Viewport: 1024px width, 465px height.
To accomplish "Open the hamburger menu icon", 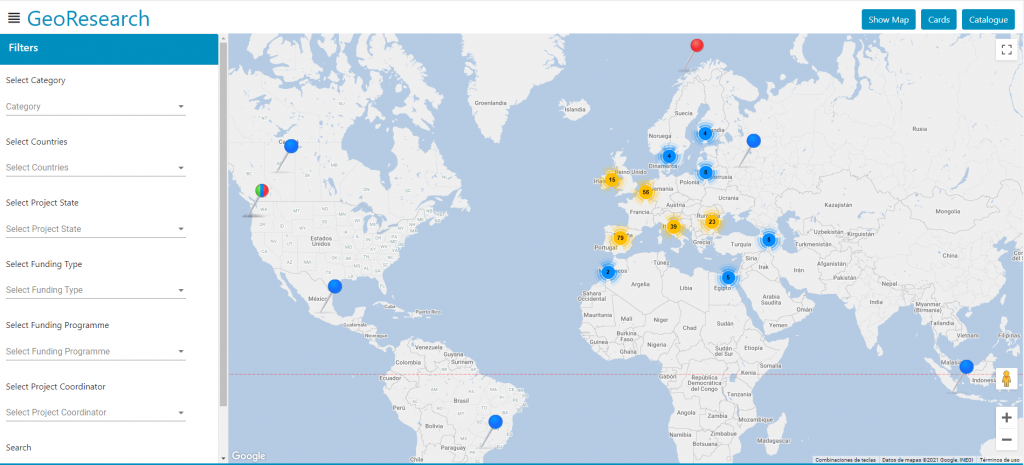I will tap(14, 19).
